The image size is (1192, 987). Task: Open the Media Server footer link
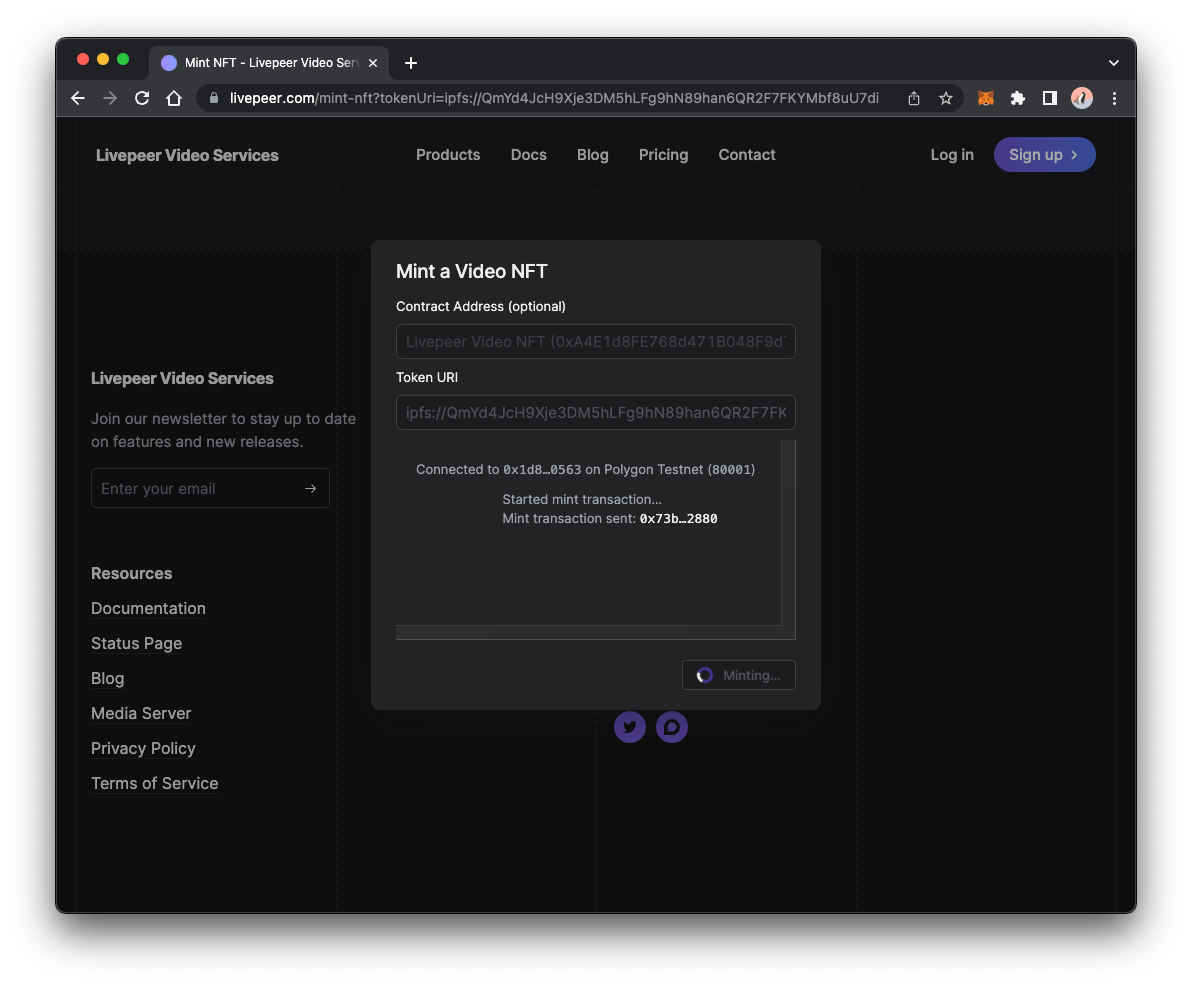tap(141, 713)
